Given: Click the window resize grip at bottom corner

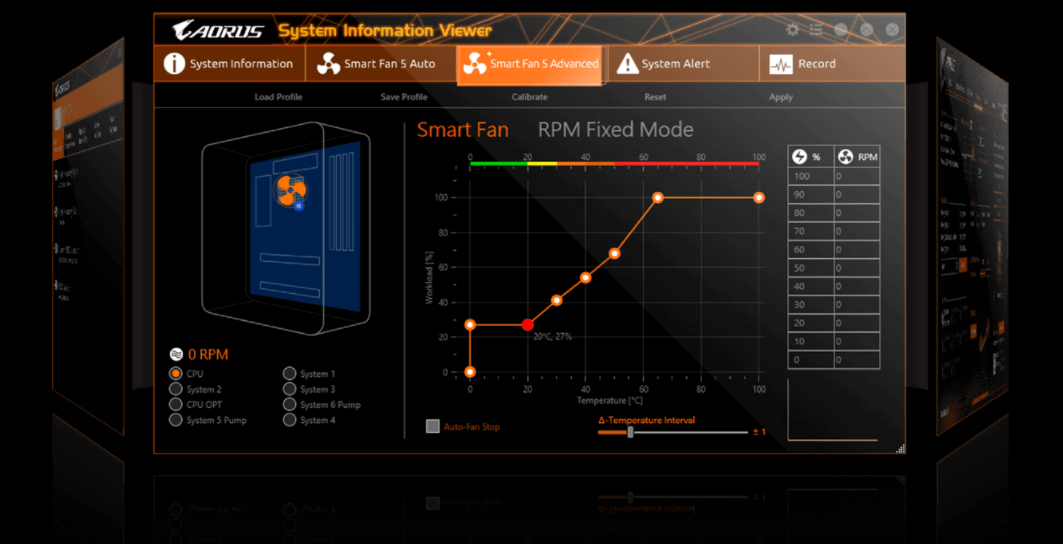Looking at the screenshot, I should point(900,448).
